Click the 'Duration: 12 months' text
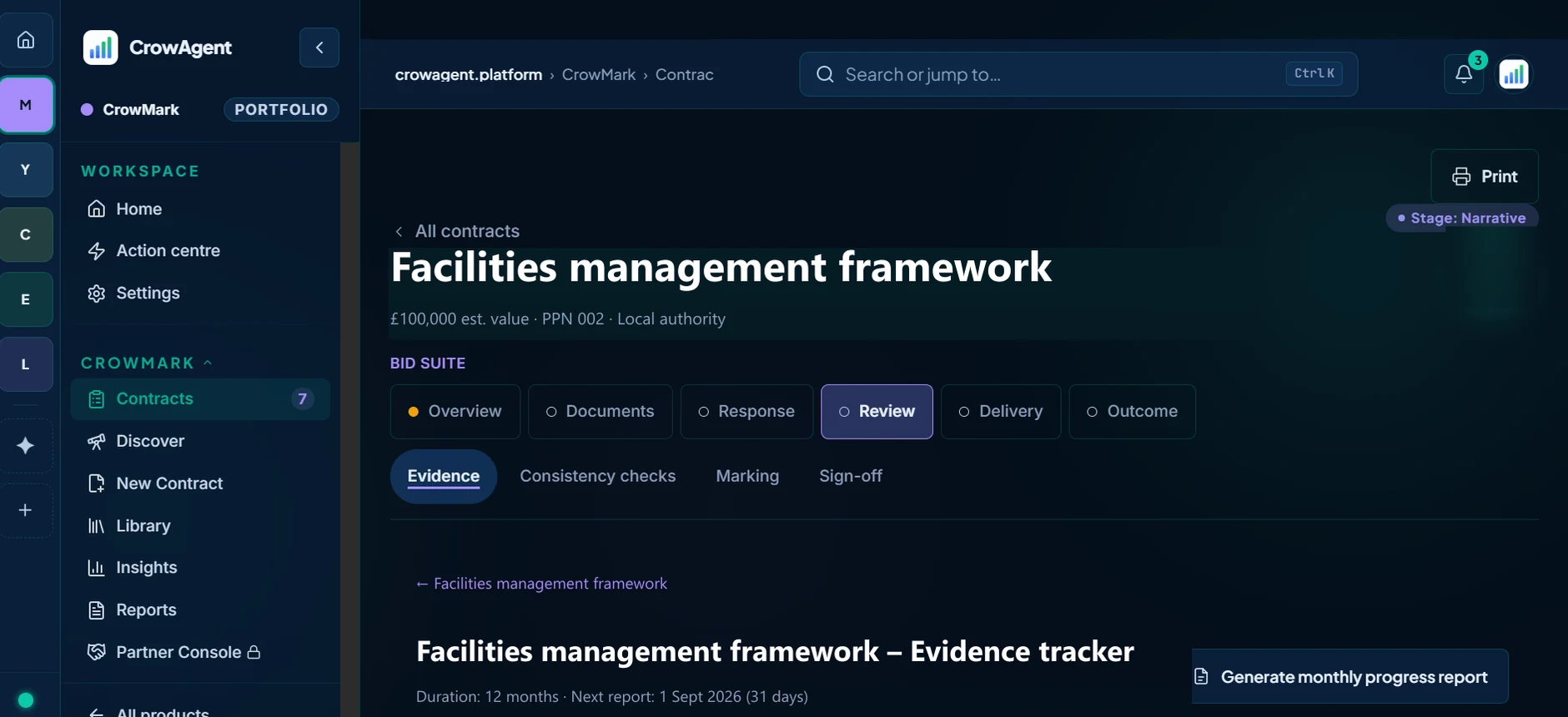1568x717 pixels. coord(612,697)
